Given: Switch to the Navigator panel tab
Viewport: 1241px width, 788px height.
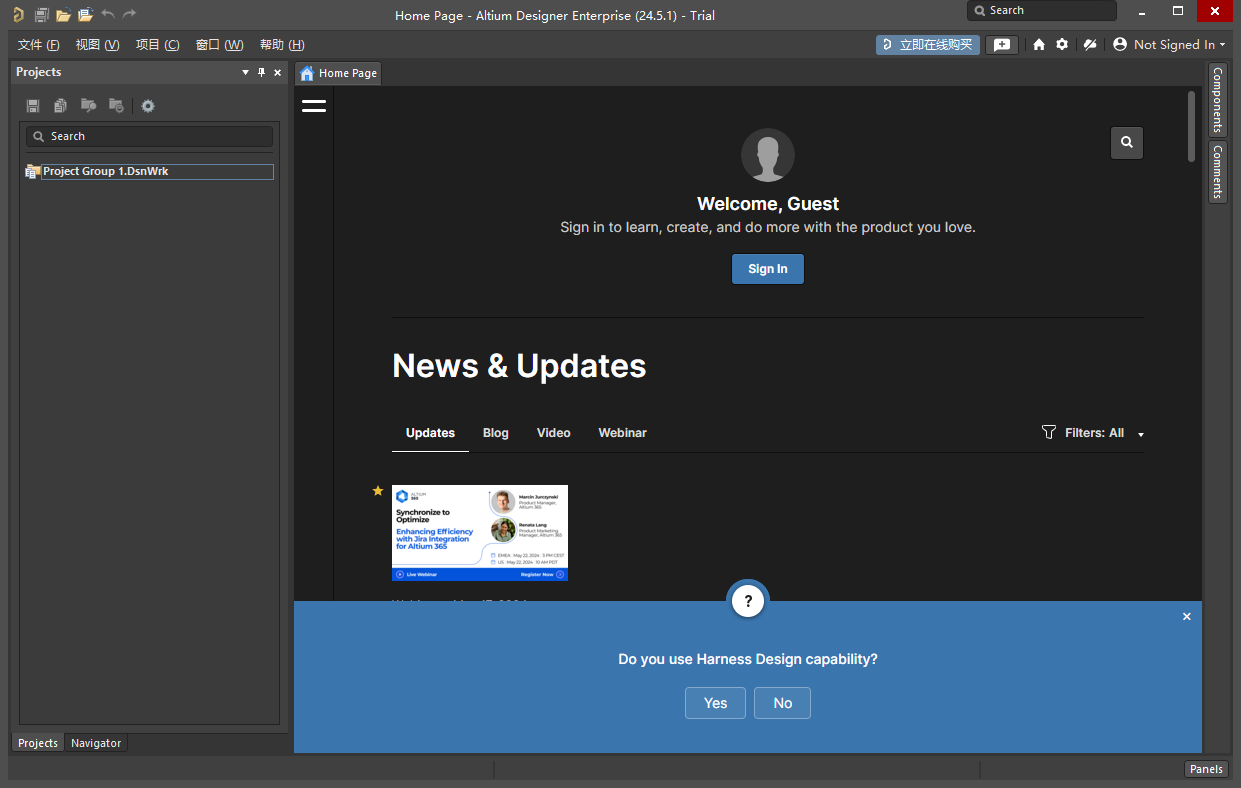Looking at the screenshot, I should [96, 743].
